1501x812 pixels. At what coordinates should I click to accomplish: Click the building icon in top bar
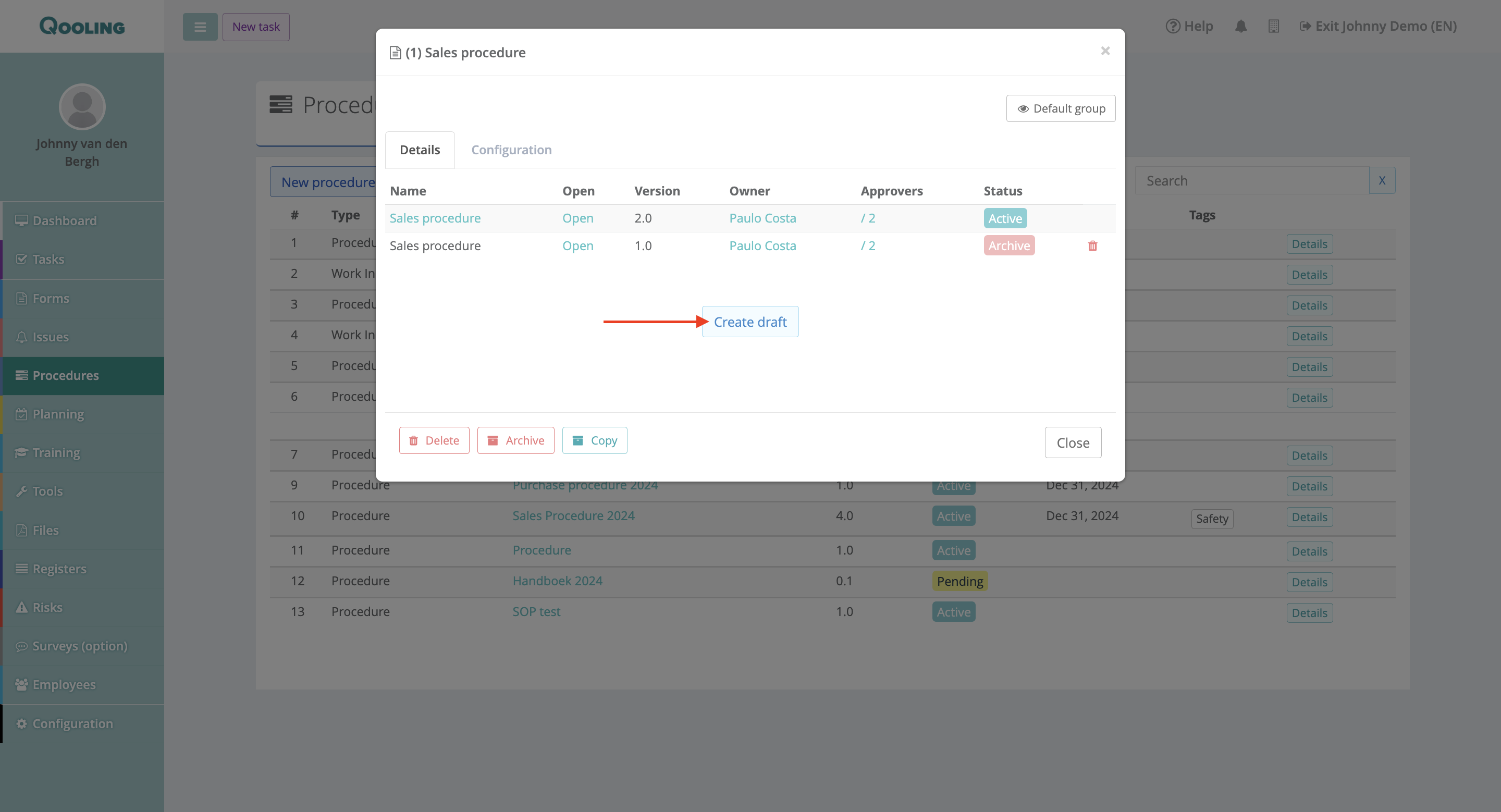(1273, 26)
